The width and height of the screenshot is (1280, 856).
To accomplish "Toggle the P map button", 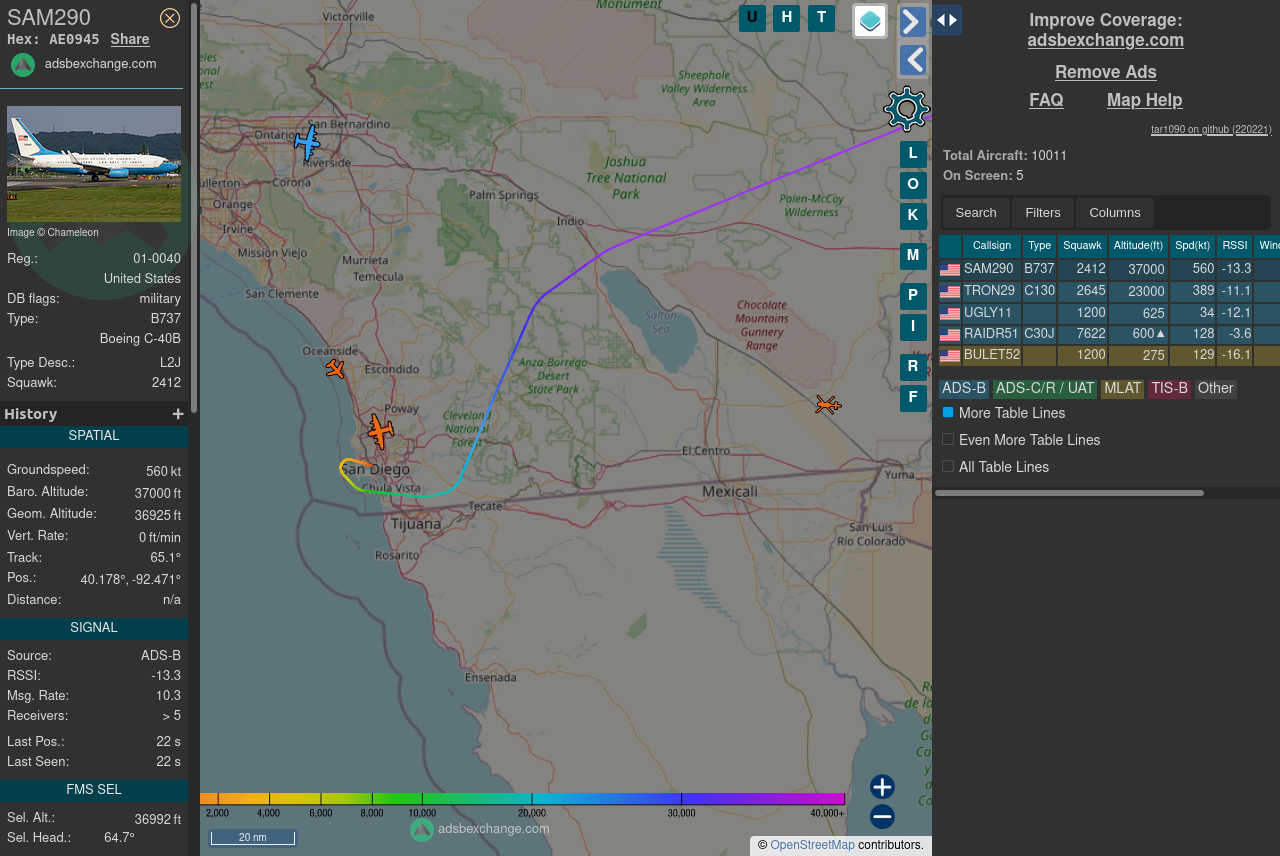I will click(913, 296).
